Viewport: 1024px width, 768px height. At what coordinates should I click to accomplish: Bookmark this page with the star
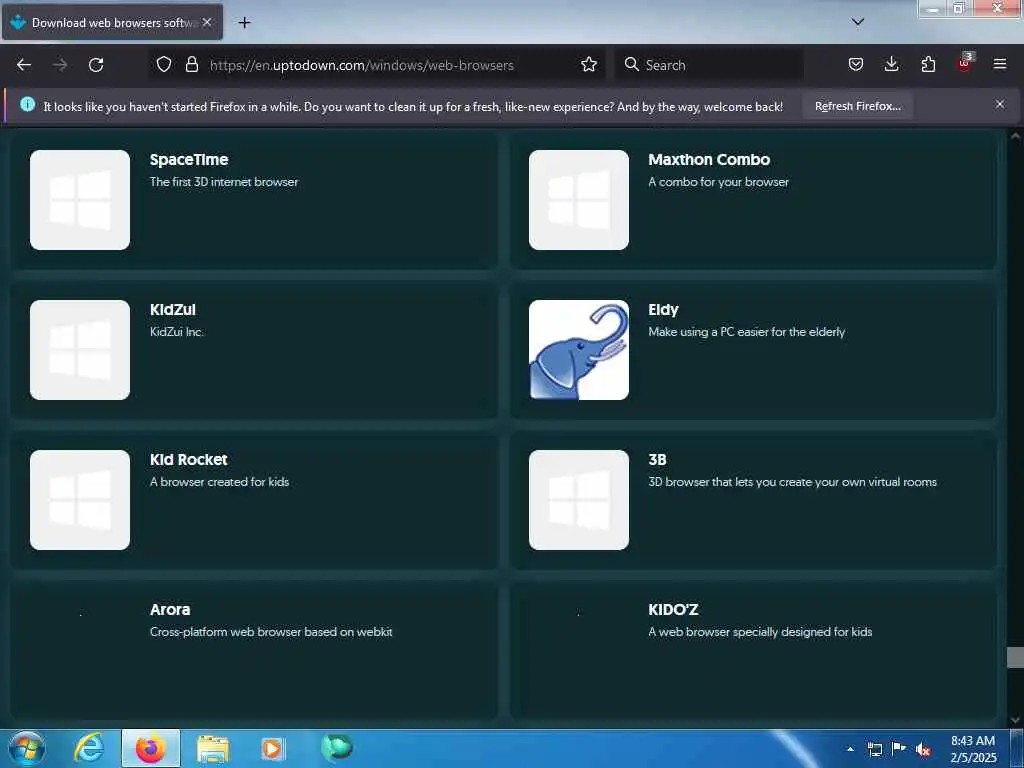pos(588,64)
